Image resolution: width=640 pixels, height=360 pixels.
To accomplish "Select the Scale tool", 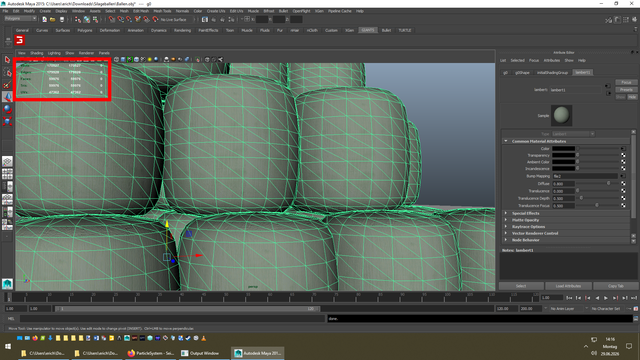I will tap(7, 121).
